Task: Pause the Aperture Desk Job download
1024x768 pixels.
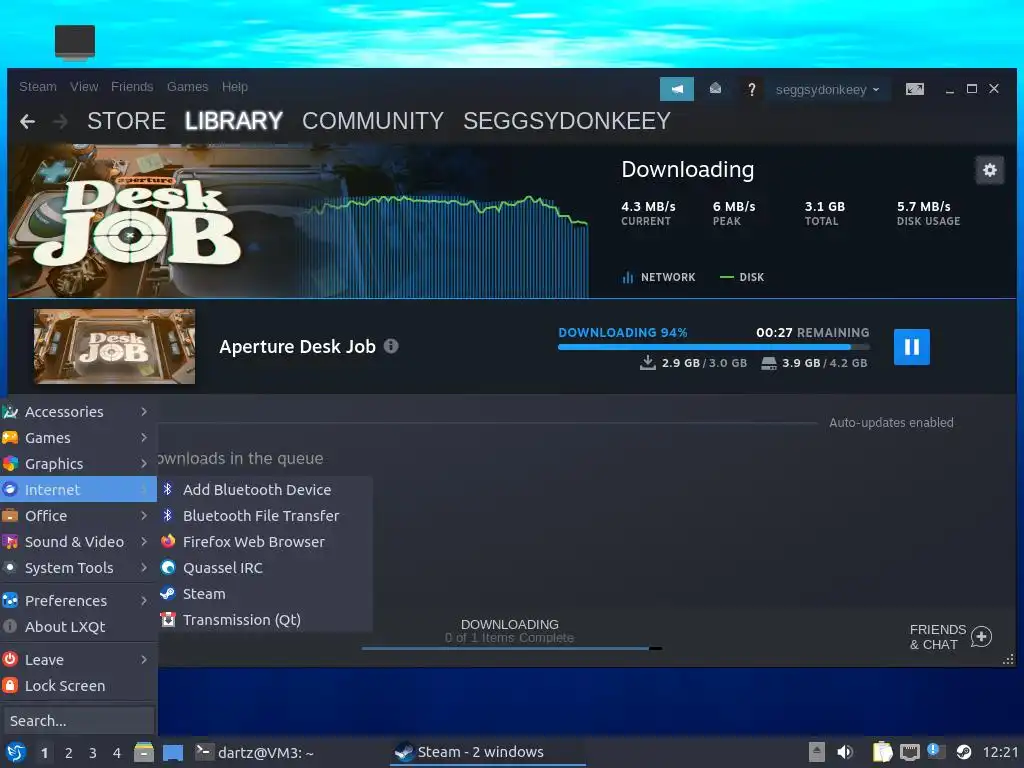Action: 911,347
